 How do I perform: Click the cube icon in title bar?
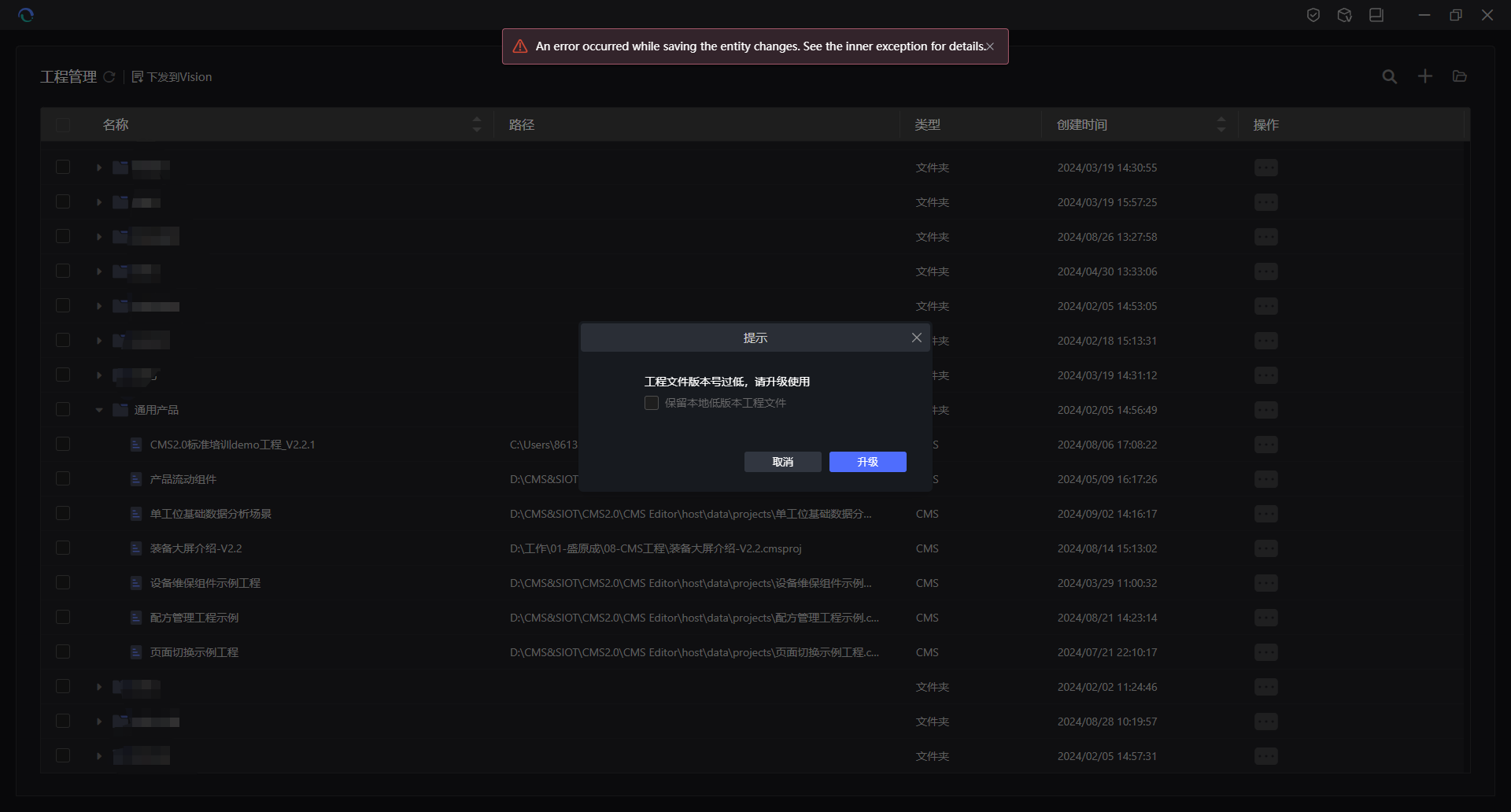[x=1344, y=15]
